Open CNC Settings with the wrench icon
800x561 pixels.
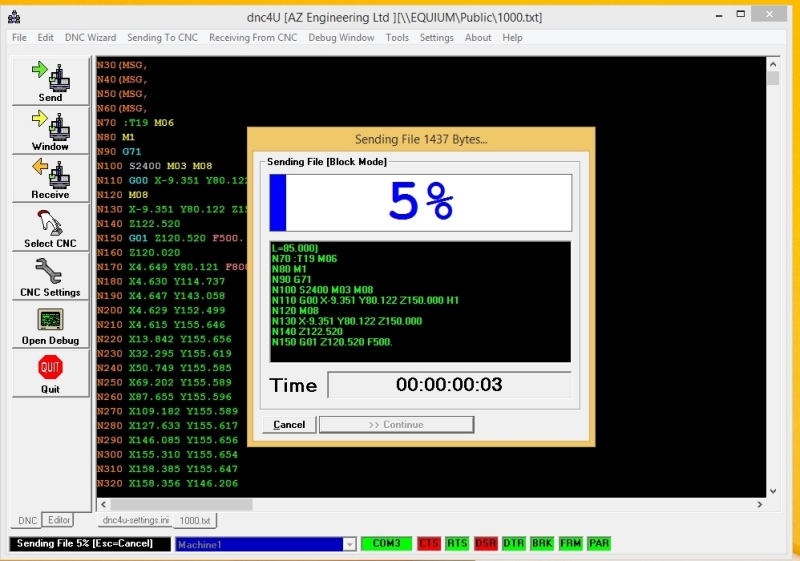pos(50,277)
